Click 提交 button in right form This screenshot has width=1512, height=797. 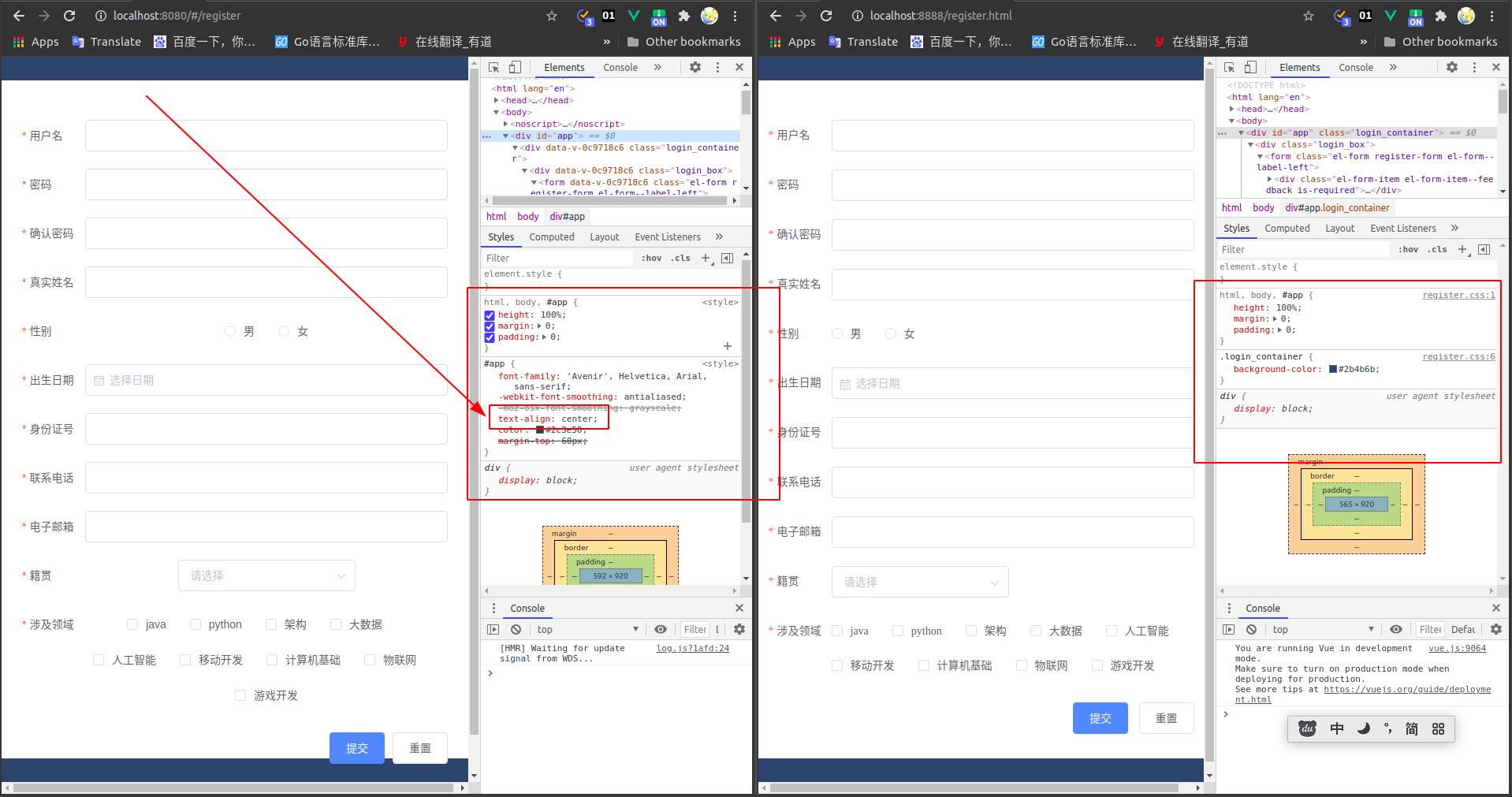point(1100,718)
